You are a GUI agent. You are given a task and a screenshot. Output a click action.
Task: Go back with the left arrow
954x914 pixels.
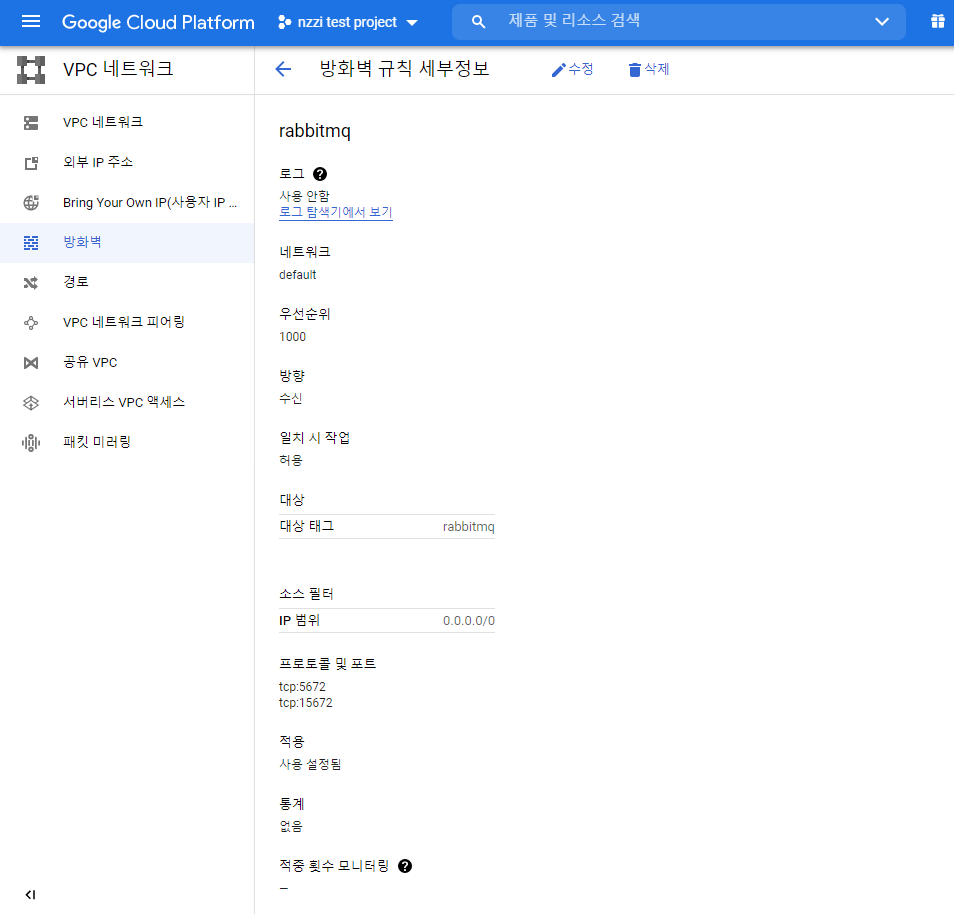click(283, 69)
